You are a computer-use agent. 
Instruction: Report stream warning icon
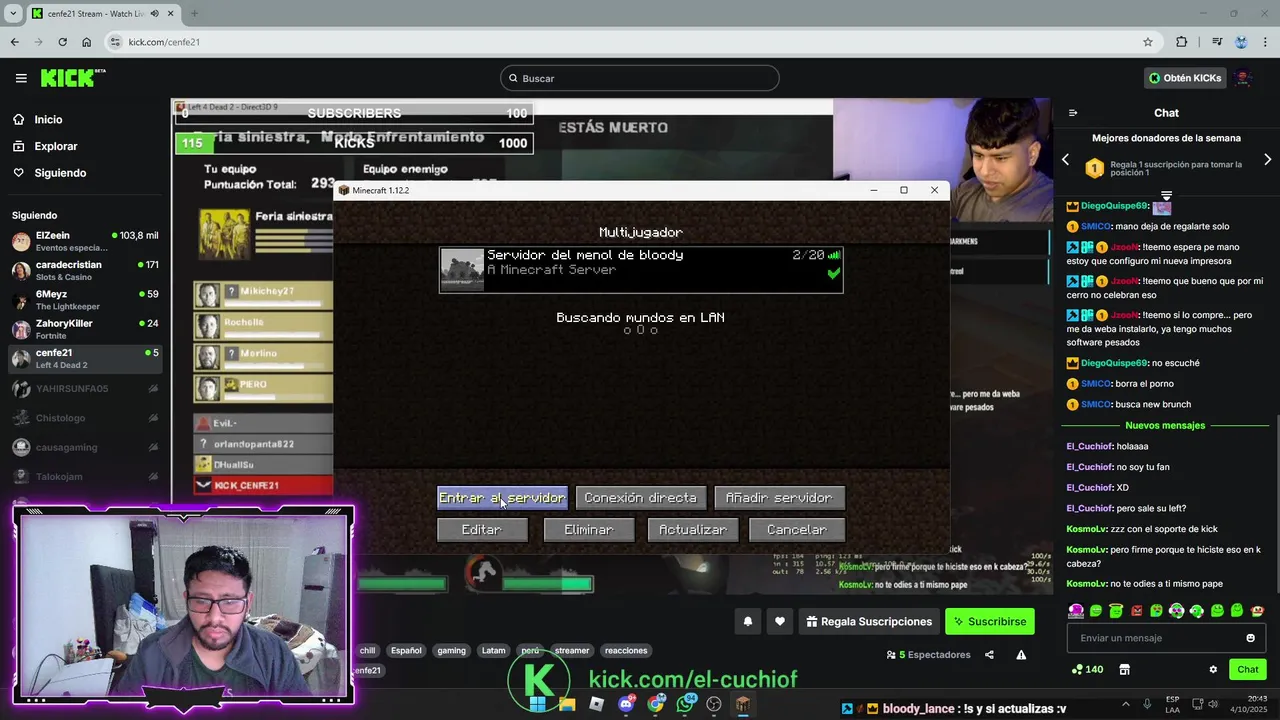(x=1021, y=655)
